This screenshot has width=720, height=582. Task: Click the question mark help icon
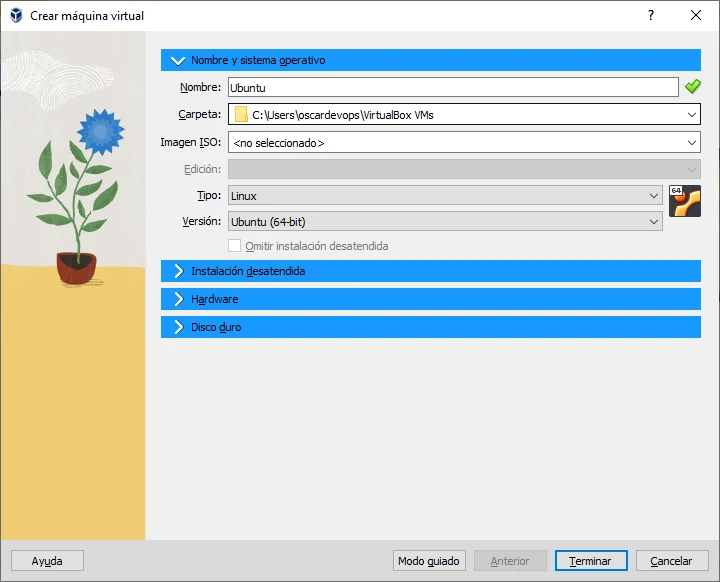tap(651, 15)
